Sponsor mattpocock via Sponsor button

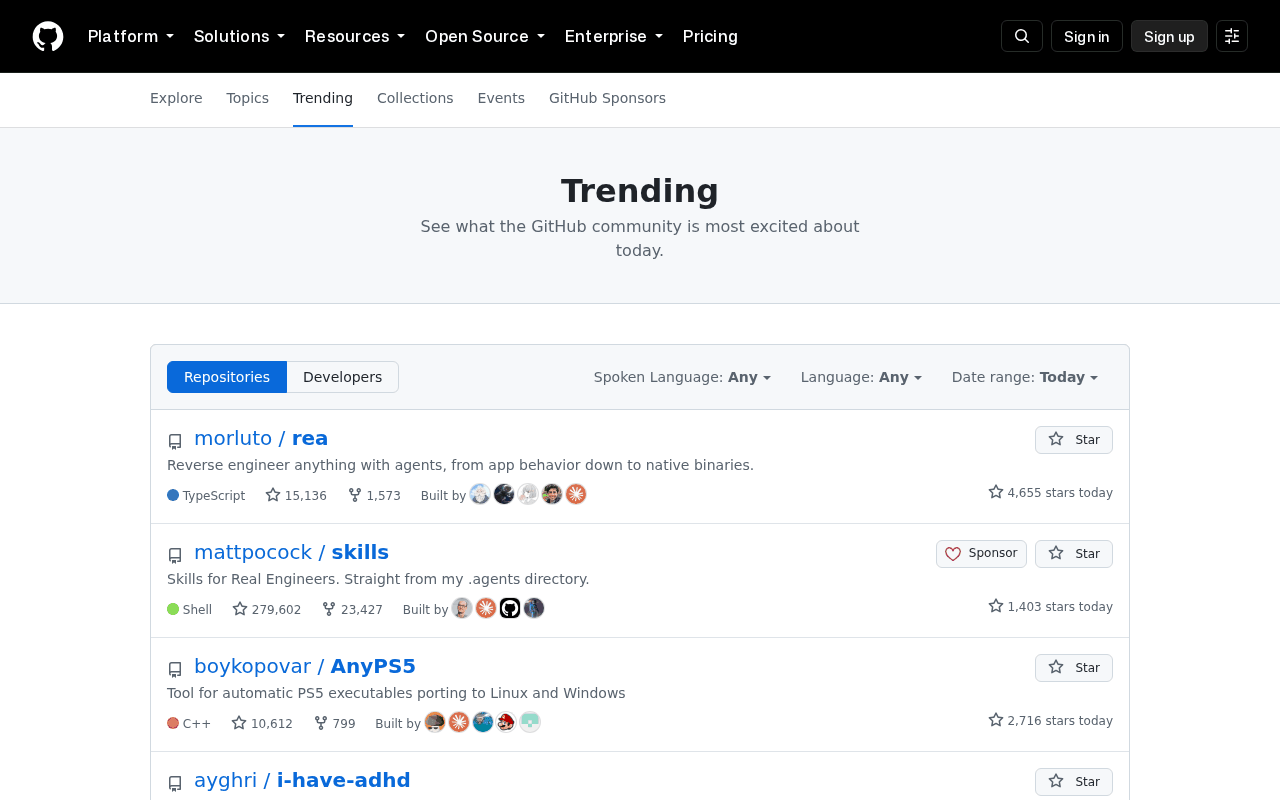[x=981, y=554]
